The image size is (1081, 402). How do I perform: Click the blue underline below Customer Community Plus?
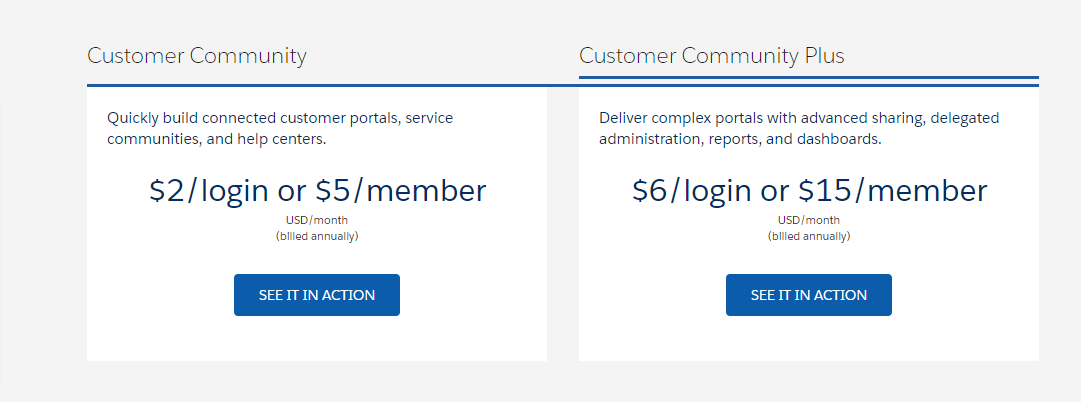click(808, 77)
